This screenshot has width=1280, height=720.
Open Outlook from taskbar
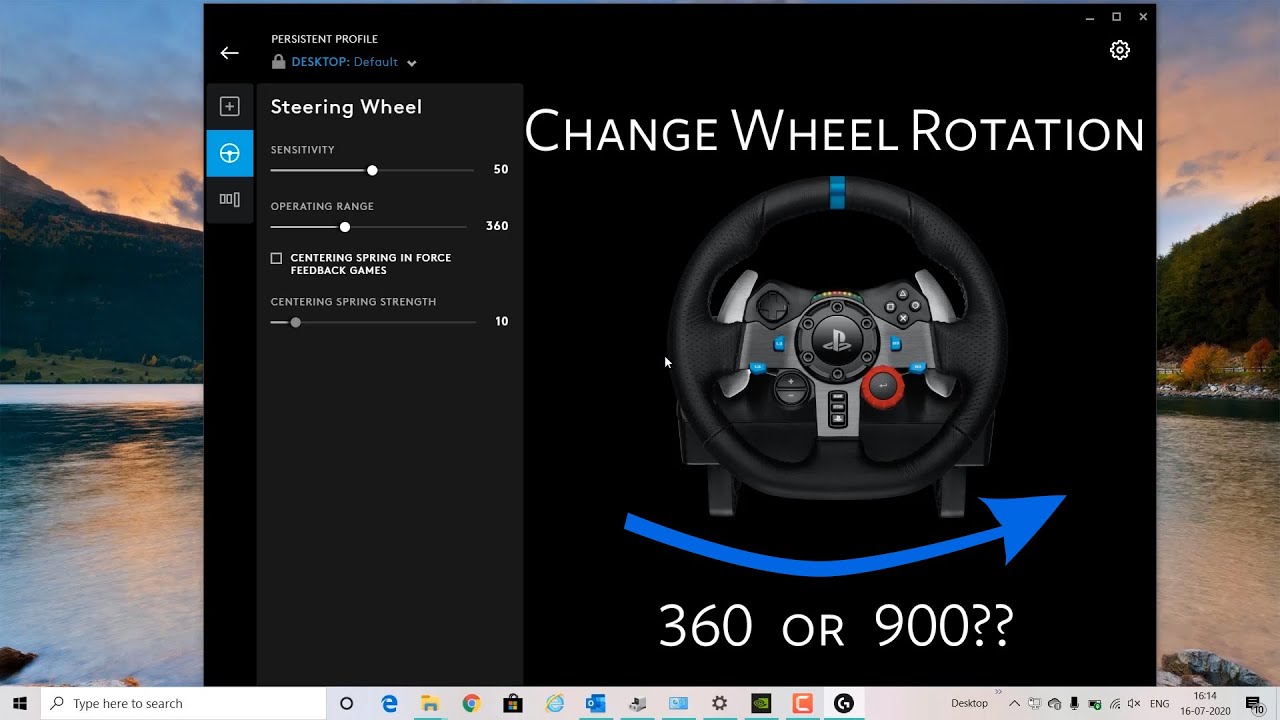pos(595,704)
